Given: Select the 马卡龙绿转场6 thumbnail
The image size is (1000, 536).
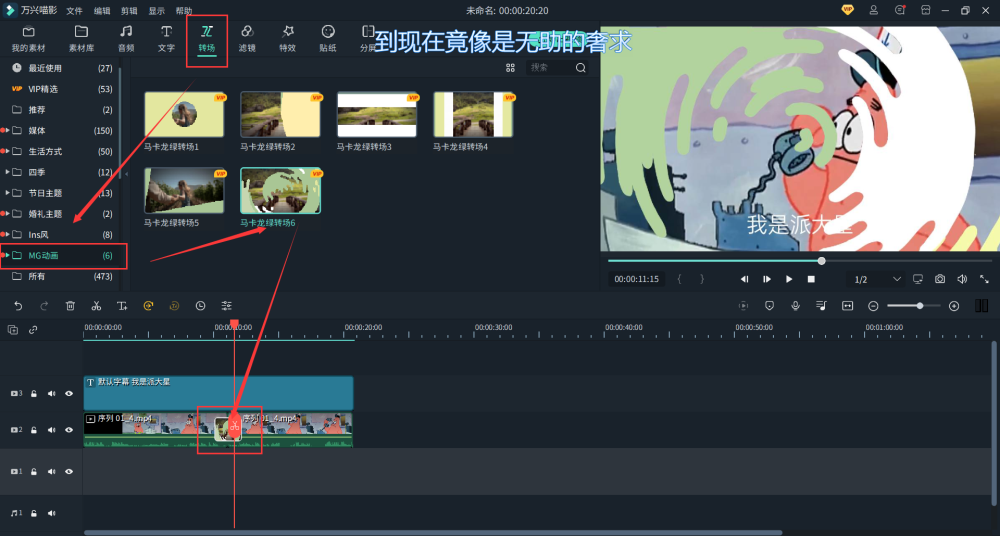Looking at the screenshot, I should [281, 190].
